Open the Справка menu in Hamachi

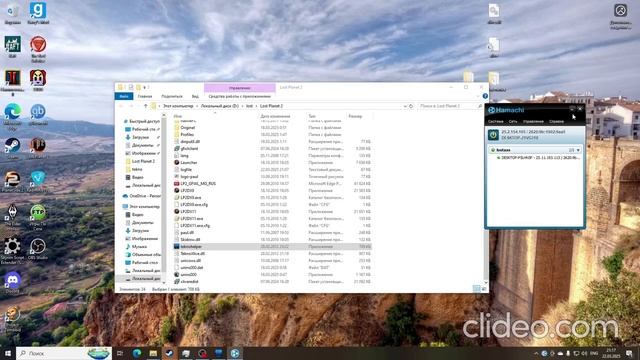click(556, 122)
